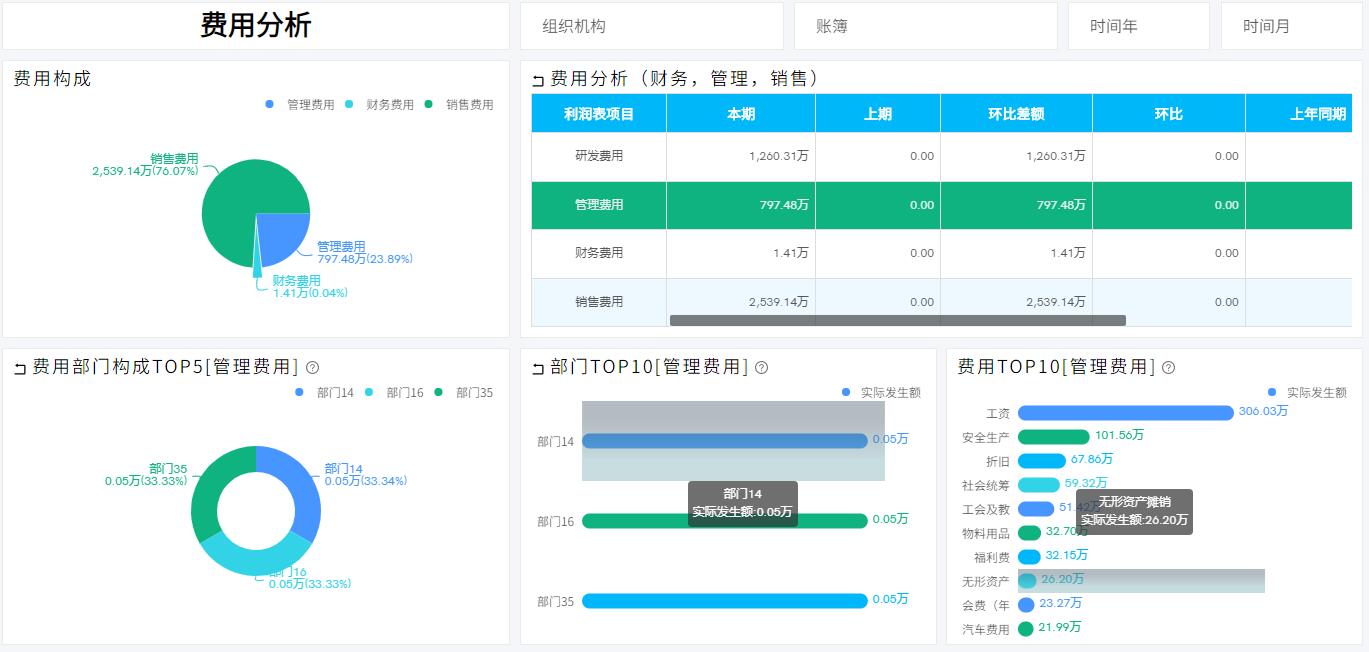Open the help tooltip for 部门TOP10[管理费用]
This screenshot has width=1369, height=652.
[763, 369]
